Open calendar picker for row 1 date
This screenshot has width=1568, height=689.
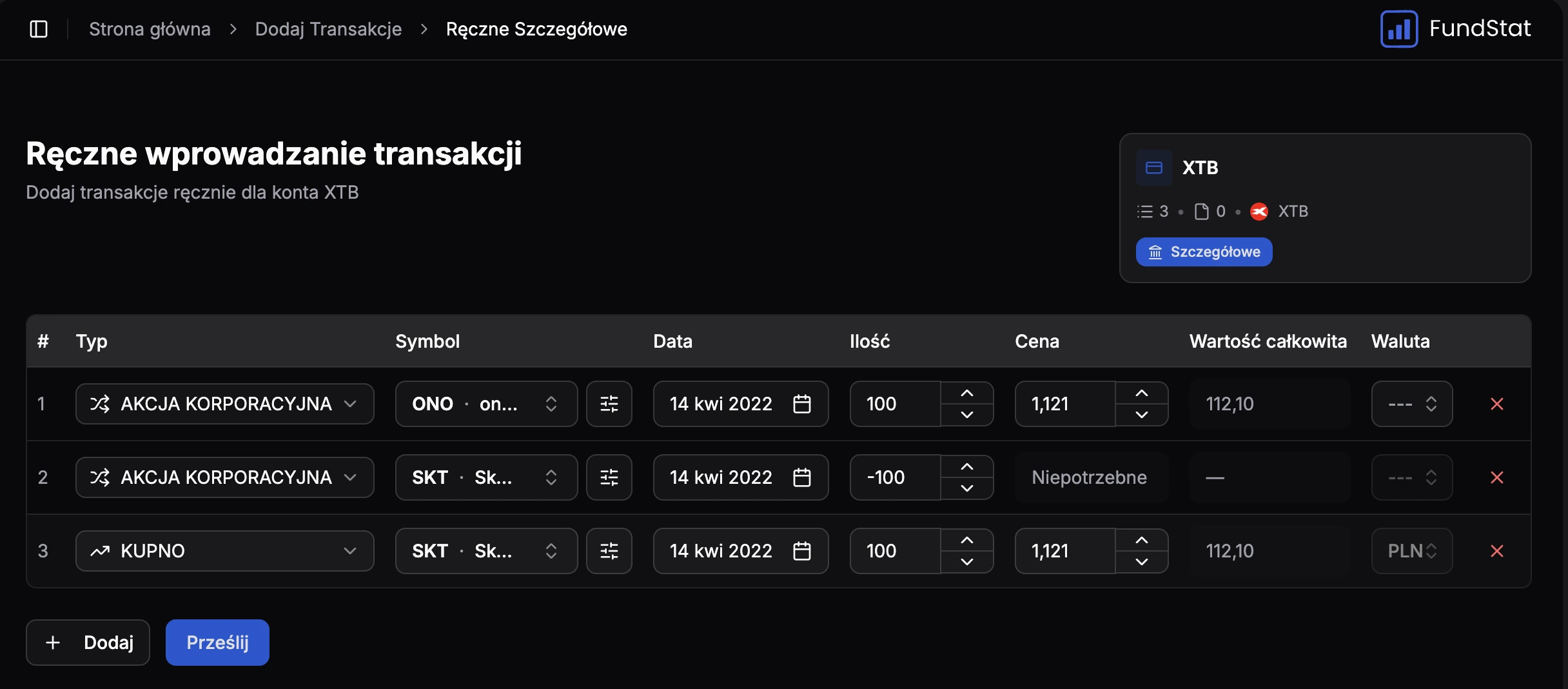tap(801, 403)
